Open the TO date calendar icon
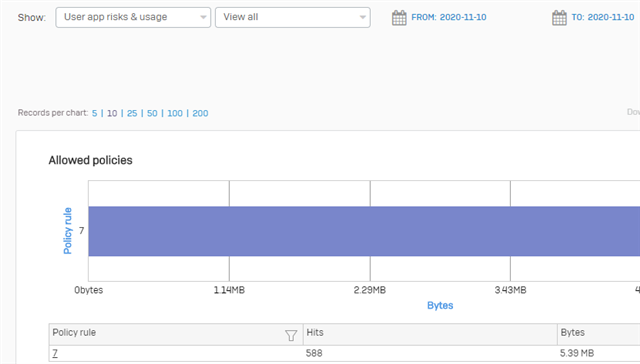Image resolution: width=640 pixels, height=364 pixels. point(559,18)
